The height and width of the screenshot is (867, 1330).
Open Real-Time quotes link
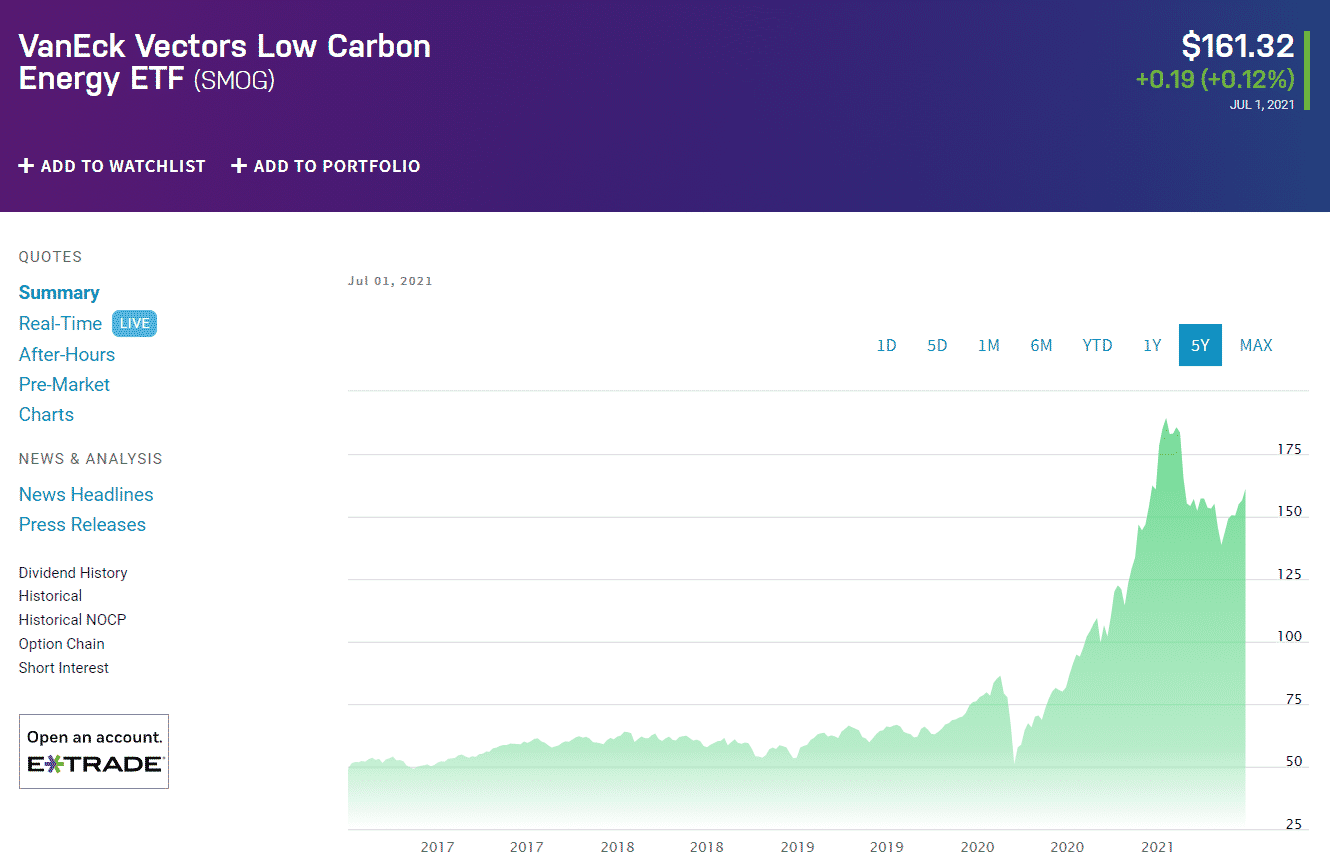click(60, 323)
